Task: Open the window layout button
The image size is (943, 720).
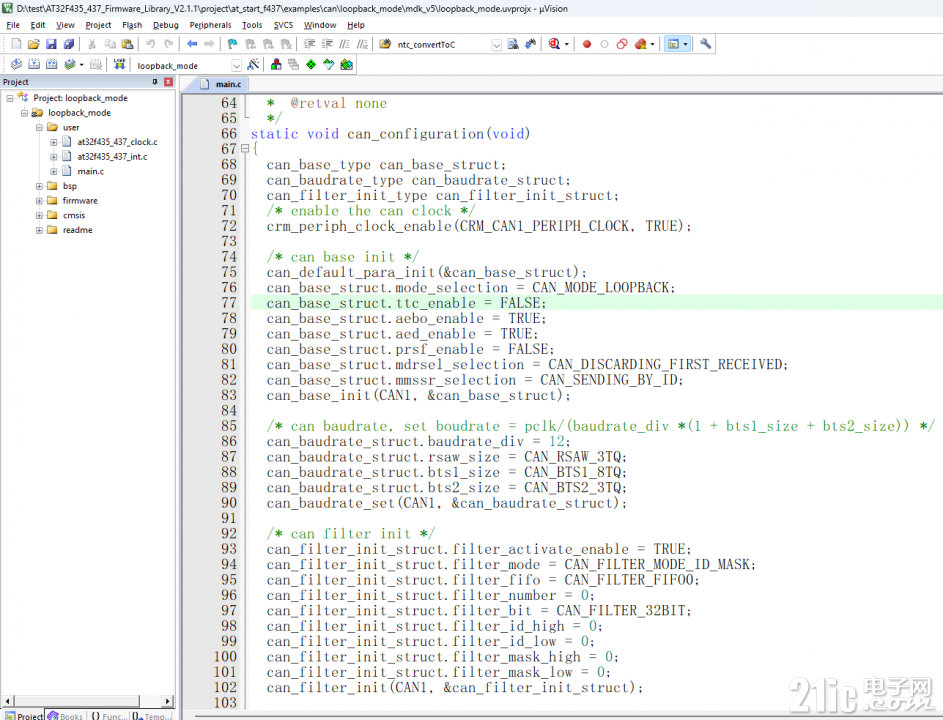Action: [673, 44]
